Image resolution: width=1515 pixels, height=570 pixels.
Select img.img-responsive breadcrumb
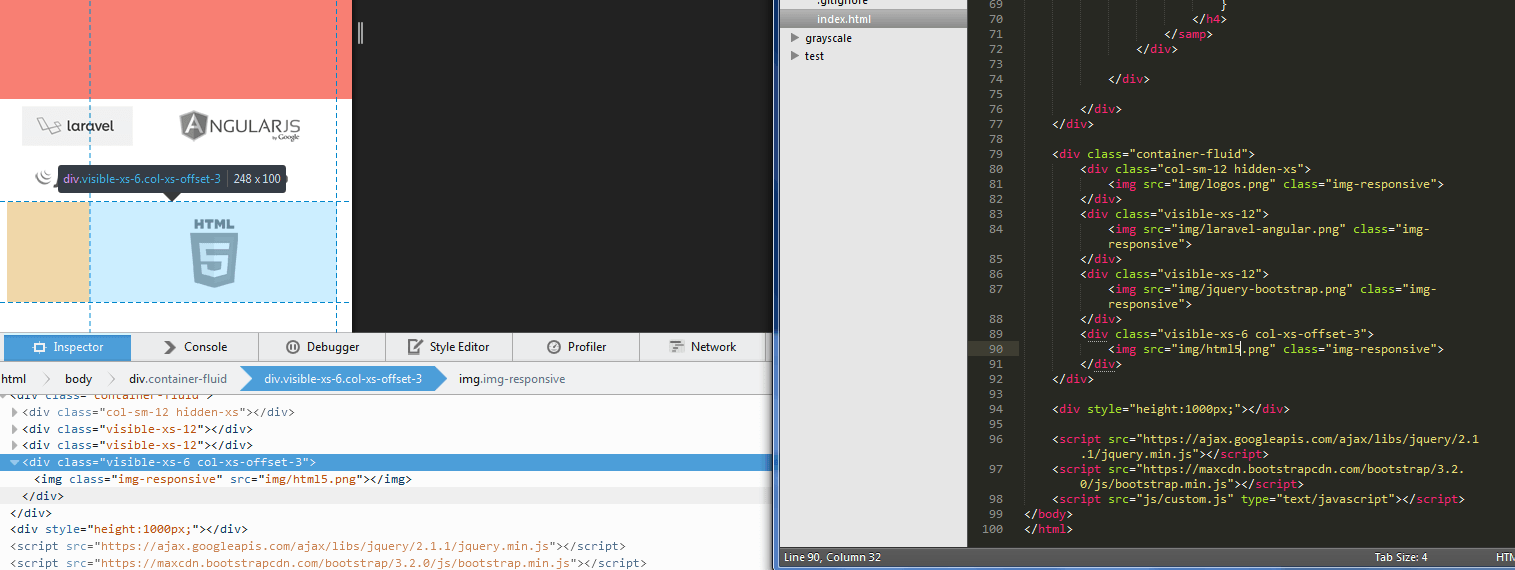pos(512,379)
